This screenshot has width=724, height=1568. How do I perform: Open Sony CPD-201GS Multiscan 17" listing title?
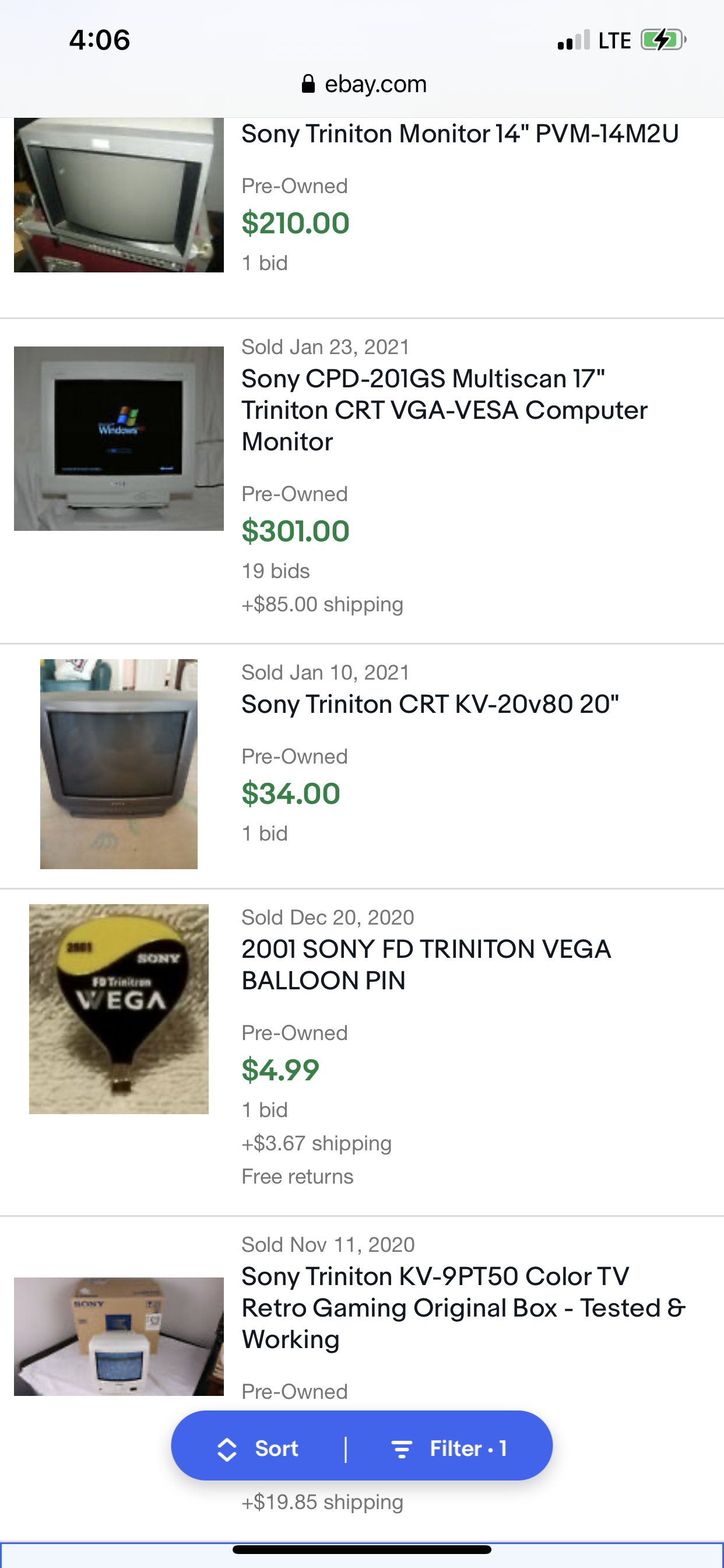click(444, 409)
